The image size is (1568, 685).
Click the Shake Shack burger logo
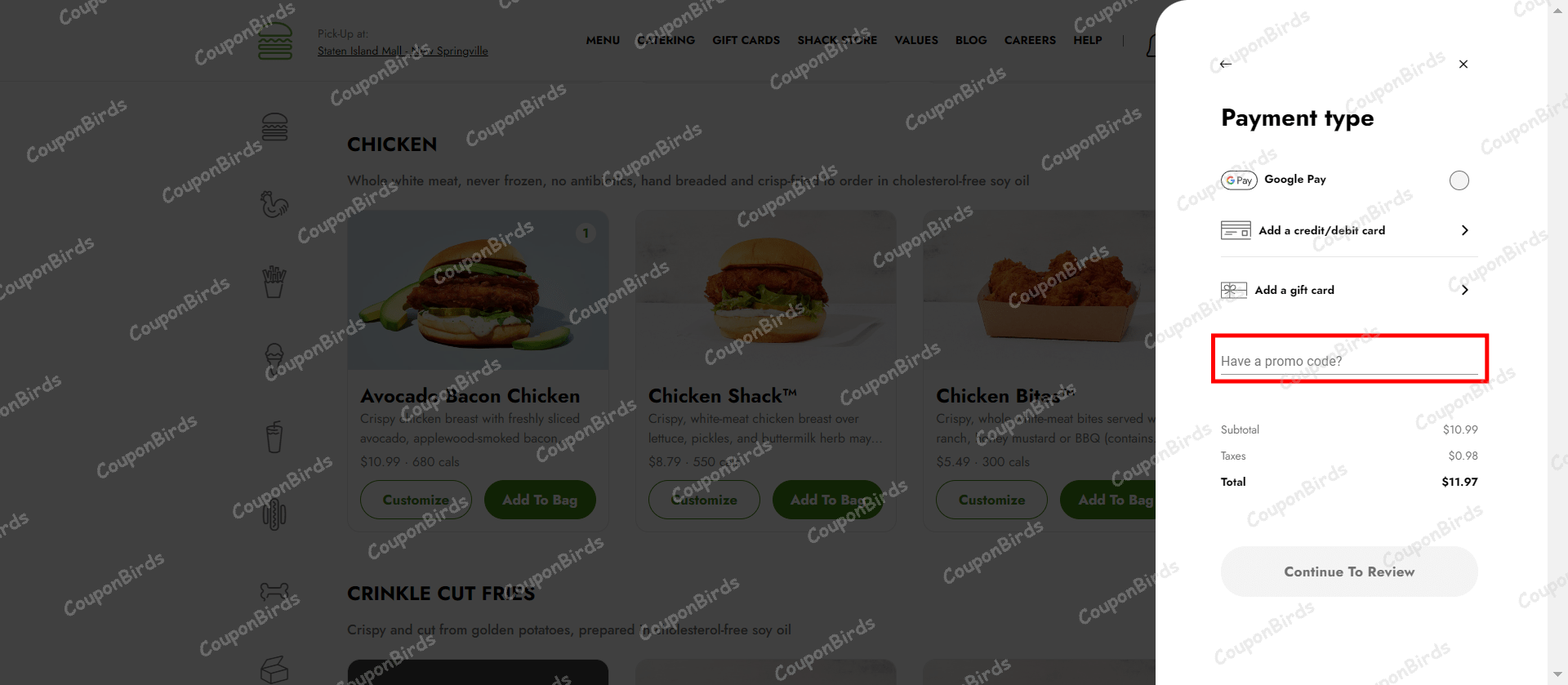275,41
